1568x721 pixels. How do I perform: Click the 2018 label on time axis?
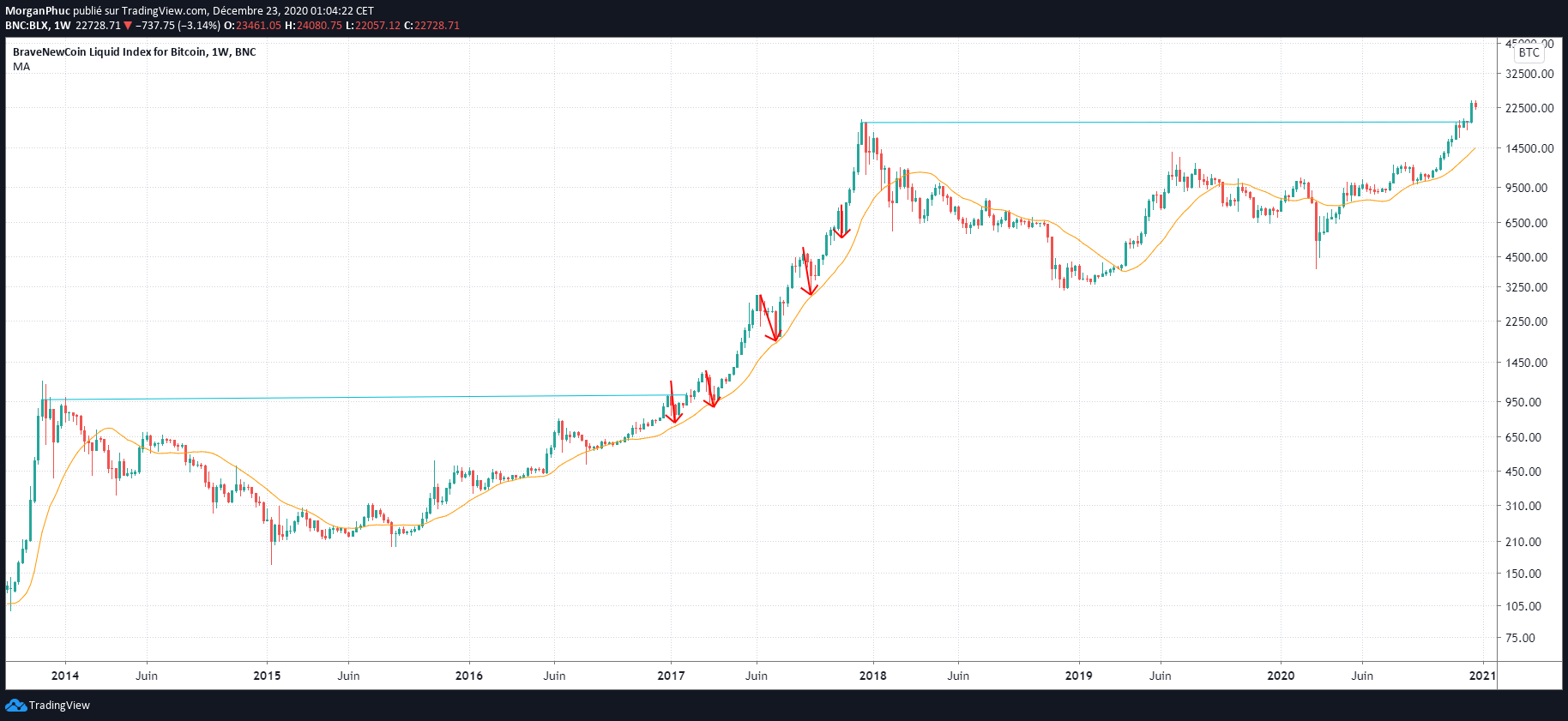(872, 676)
